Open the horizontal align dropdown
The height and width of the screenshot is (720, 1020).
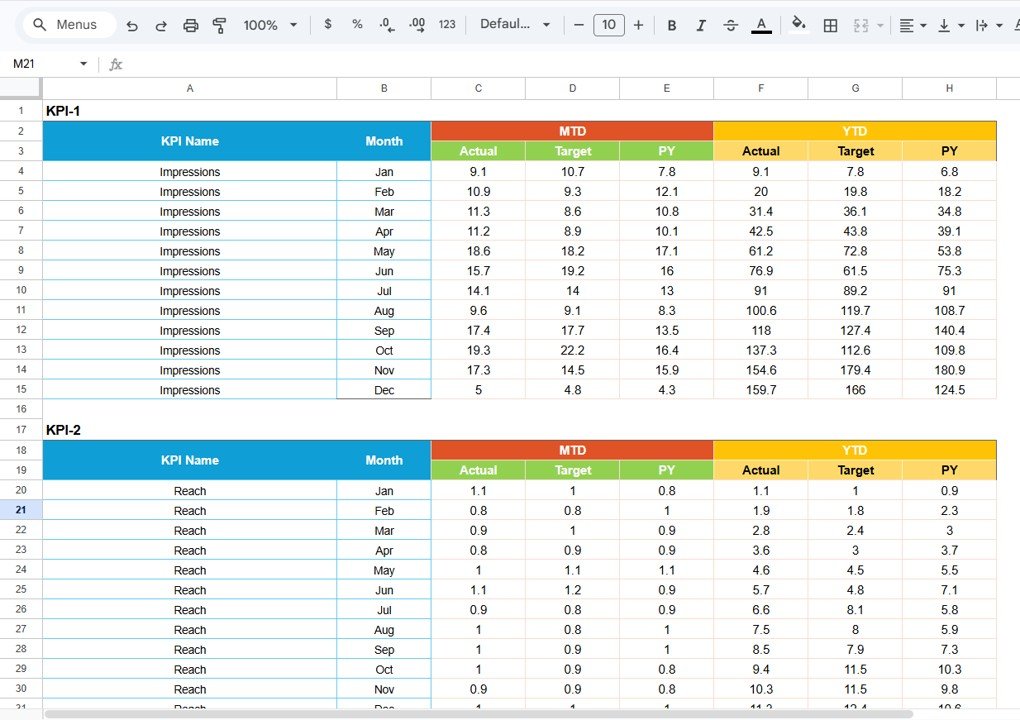click(x=911, y=24)
